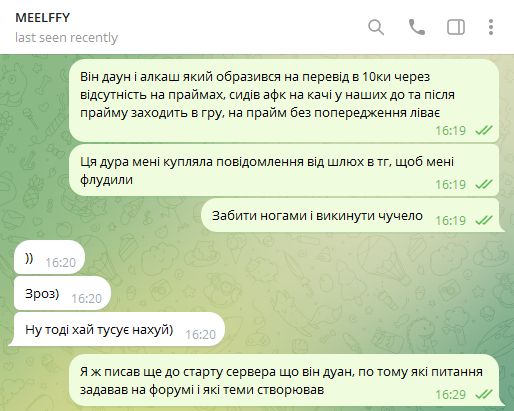Screen dimensions: 514x411
Task: Open search in this chat
Action: 376,27
